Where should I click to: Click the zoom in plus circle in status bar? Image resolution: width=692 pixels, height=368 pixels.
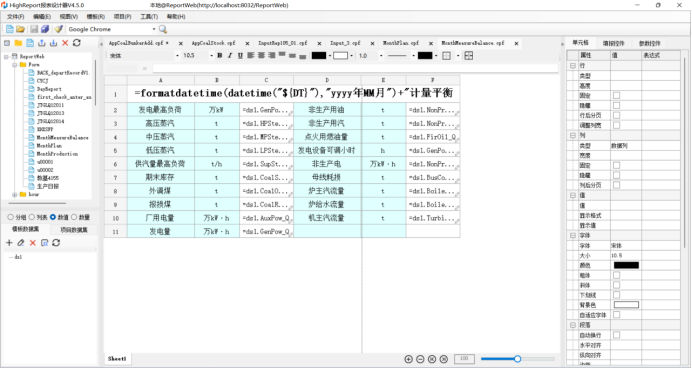pos(409,359)
